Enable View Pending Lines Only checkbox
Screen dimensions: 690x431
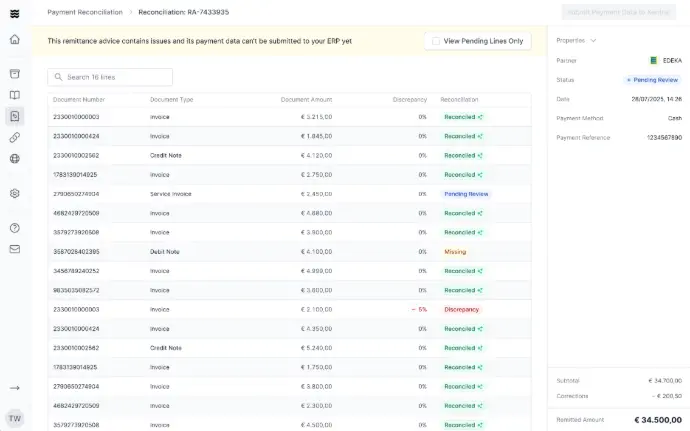[436, 41]
